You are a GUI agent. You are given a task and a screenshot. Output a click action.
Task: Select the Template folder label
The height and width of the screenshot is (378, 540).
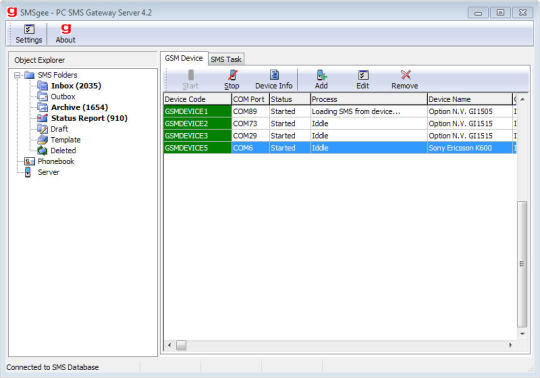[x=65, y=139]
